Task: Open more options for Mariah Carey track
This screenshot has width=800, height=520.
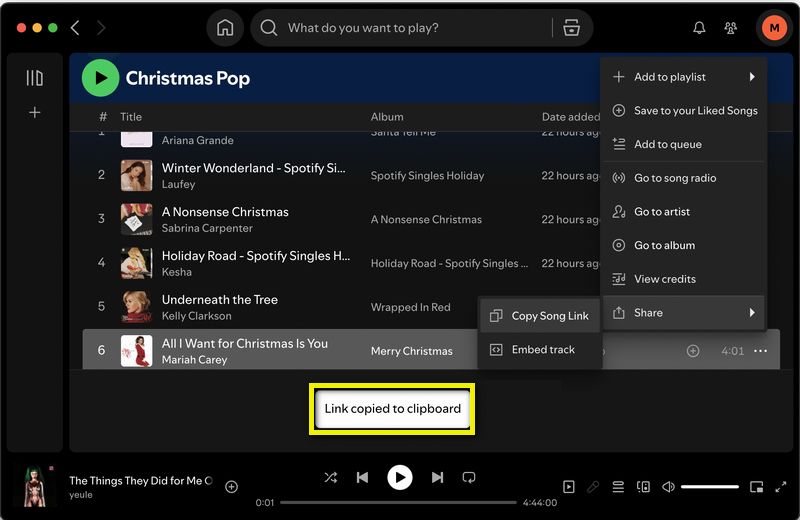Action: [760, 351]
